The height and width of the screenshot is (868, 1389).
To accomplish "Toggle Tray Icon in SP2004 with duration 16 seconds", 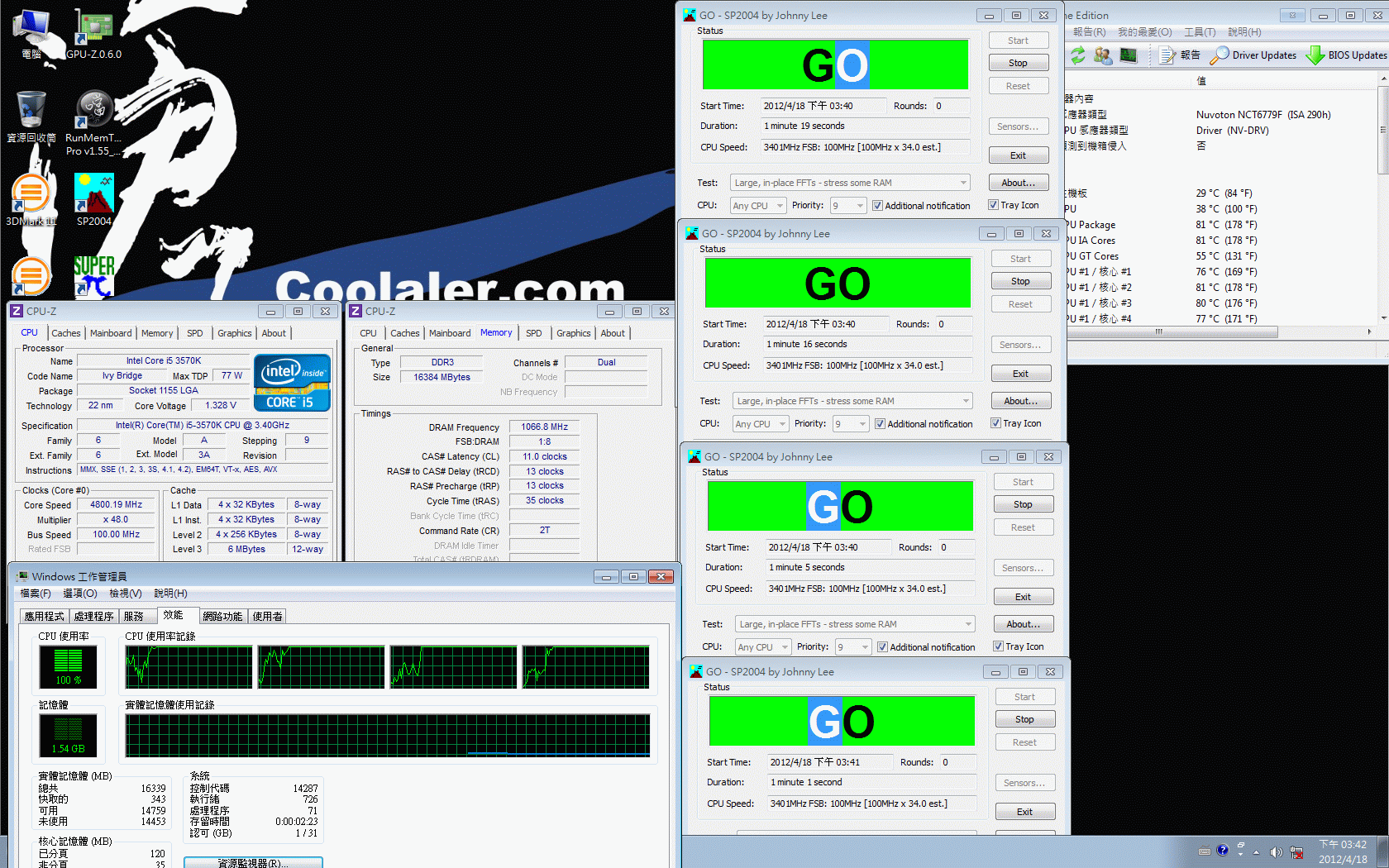I will click(1016, 423).
